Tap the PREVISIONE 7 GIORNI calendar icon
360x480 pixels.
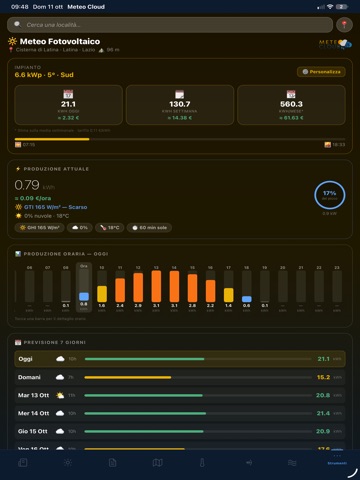pyautogui.click(x=18, y=342)
